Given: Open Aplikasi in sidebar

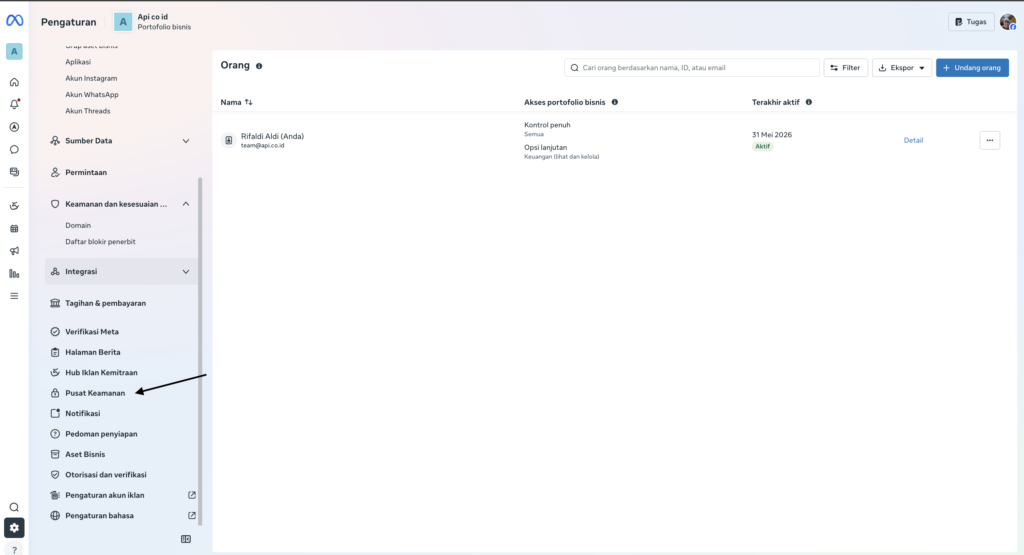Looking at the screenshot, I should [78, 62].
